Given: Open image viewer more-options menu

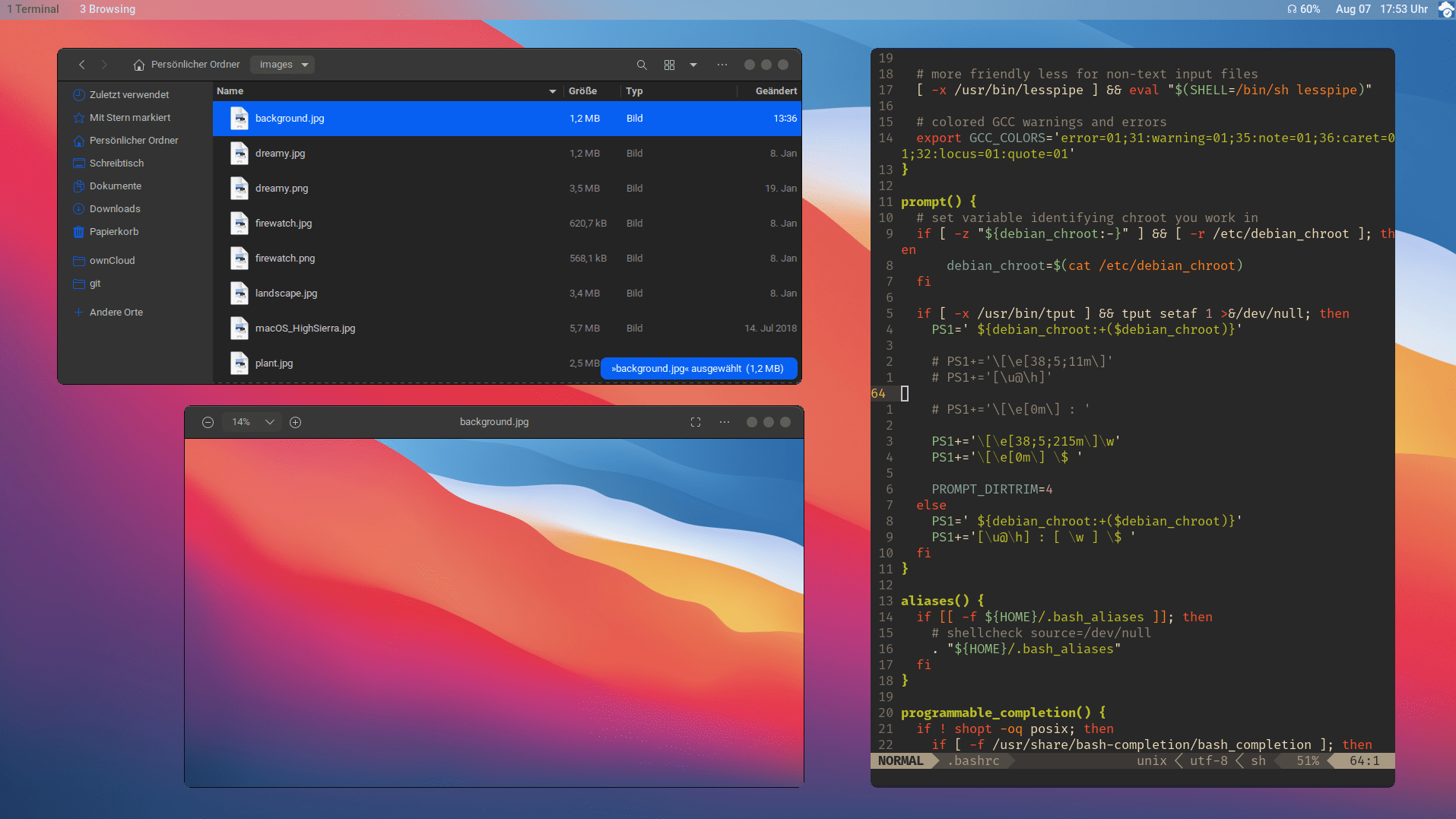Looking at the screenshot, I should tap(725, 422).
